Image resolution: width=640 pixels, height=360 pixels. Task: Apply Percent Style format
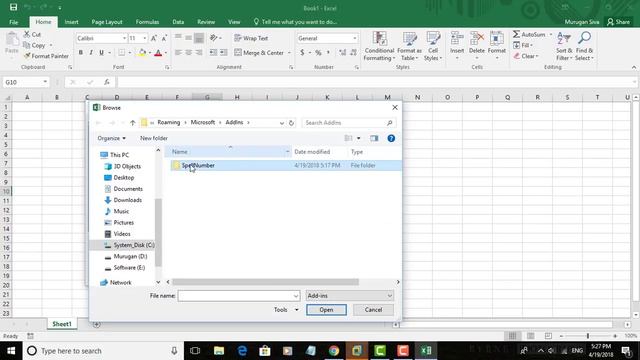click(x=318, y=53)
